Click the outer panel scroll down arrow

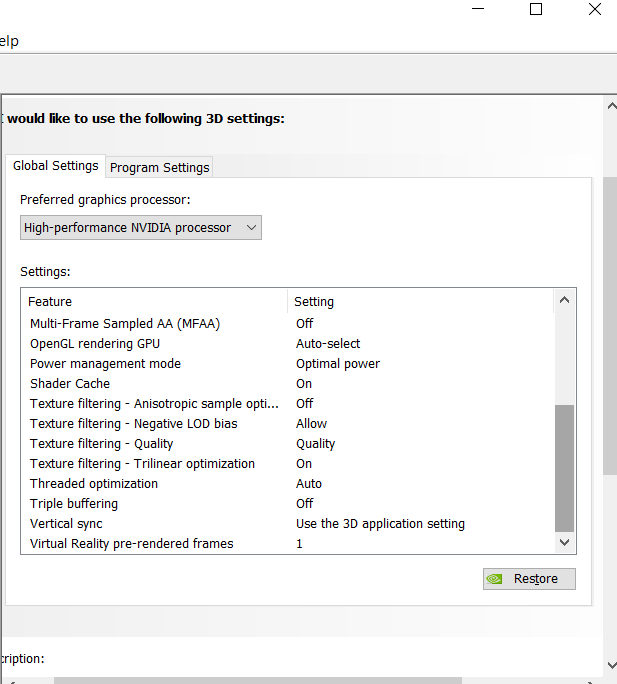point(612,665)
